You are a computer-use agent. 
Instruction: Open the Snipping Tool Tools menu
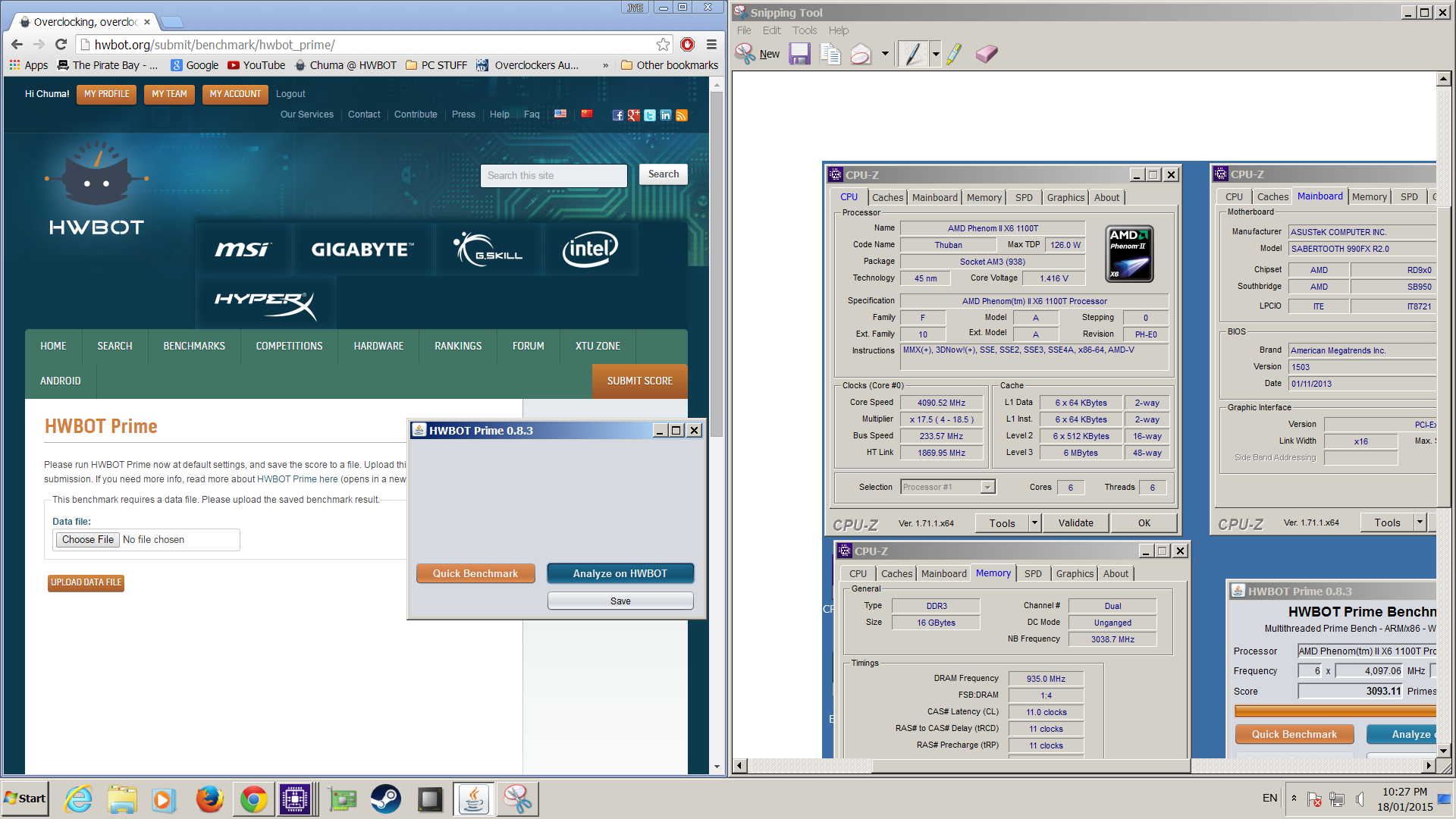[x=805, y=30]
